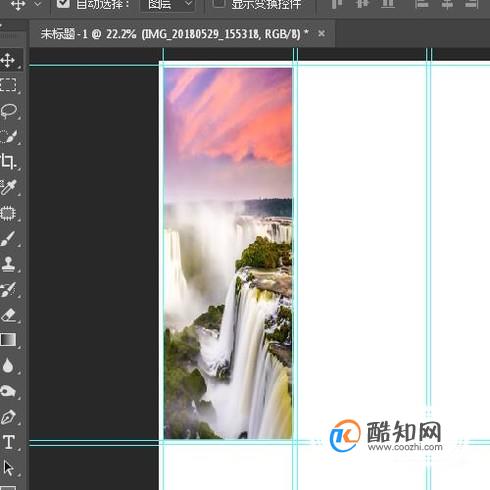Expand the move tool preset arrow
490x490 pixels.
(38, 4)
